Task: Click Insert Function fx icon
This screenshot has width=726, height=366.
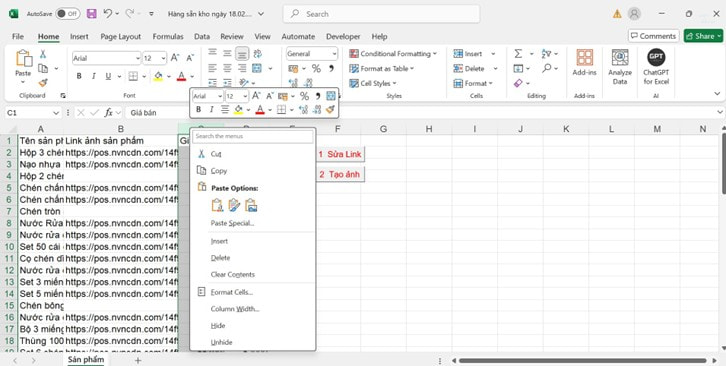Action: tap(108, 113)
